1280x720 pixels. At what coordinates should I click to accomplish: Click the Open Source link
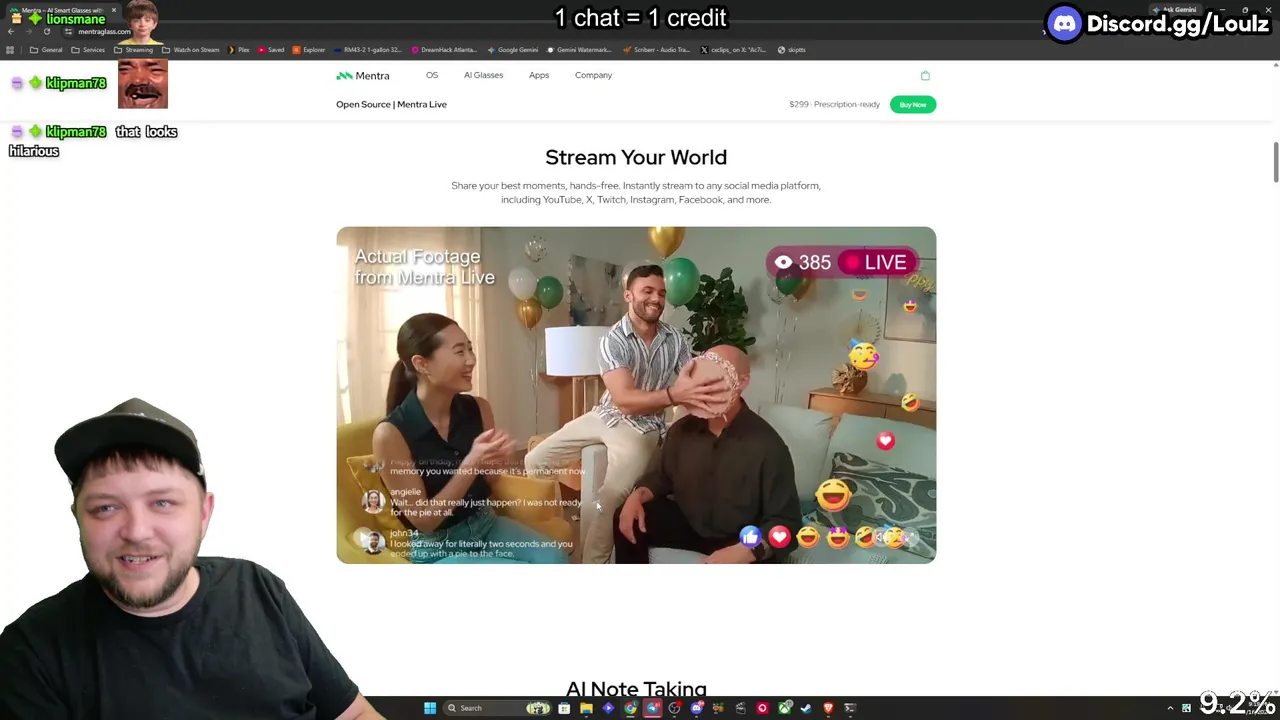[x=363, y=104]
